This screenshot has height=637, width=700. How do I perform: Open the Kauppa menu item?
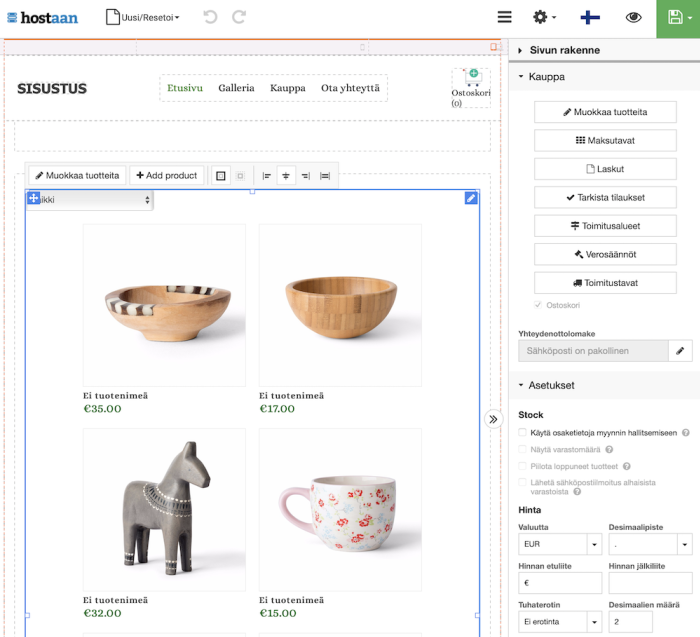coord(288,88)
